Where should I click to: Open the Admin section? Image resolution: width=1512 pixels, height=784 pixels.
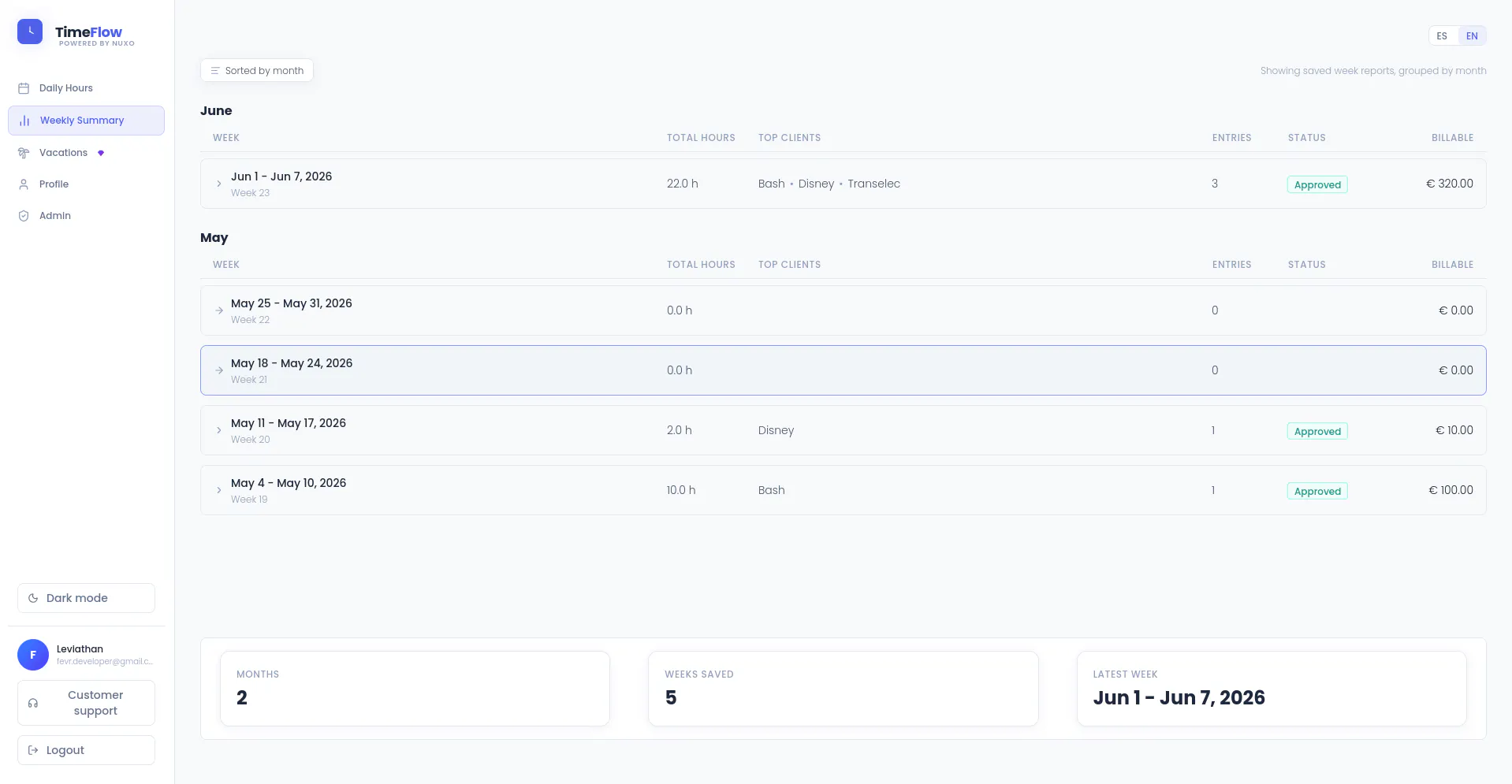86,216
